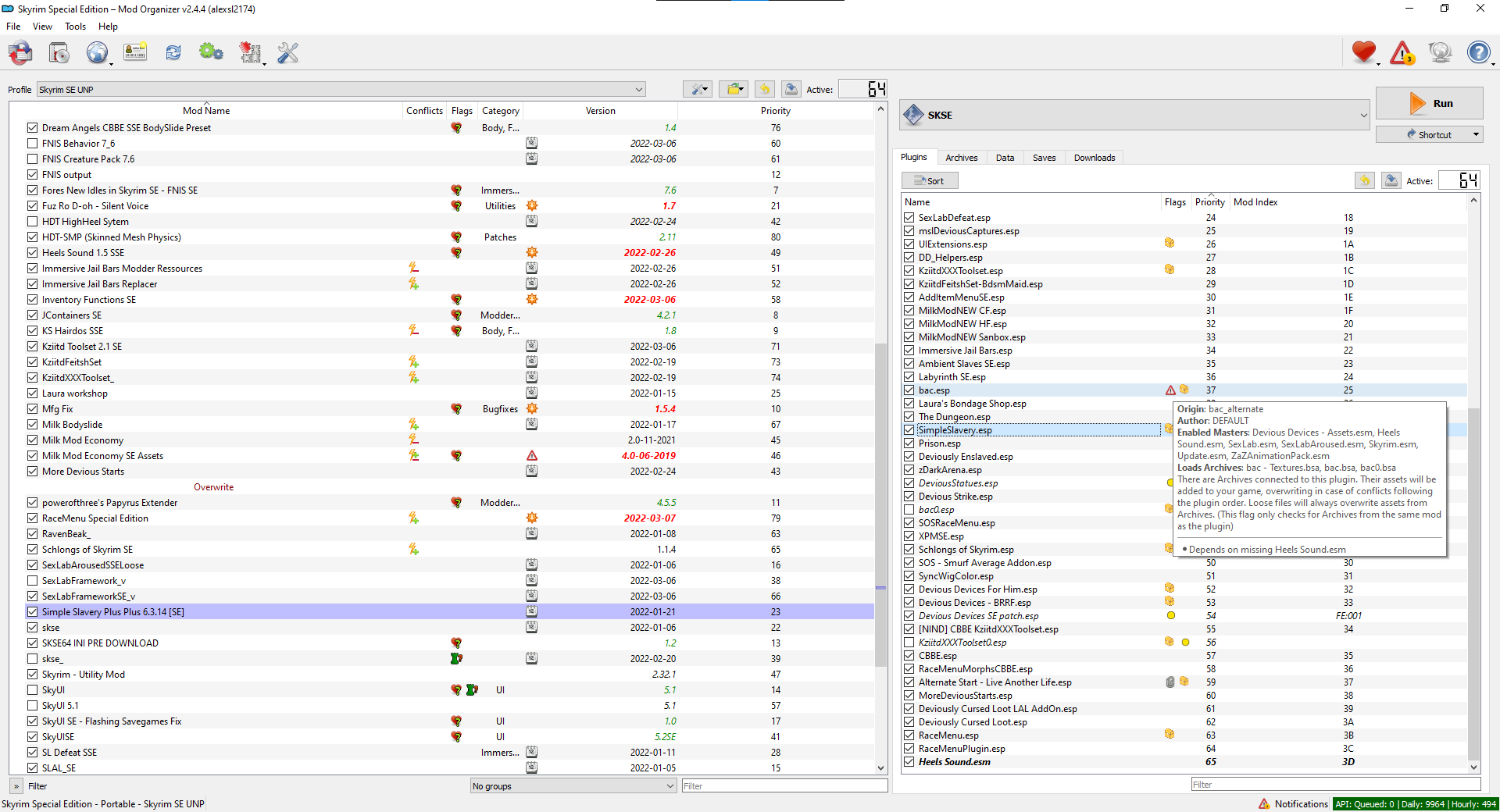
Task: Open the warning notifications triangle icon
Action: (1402, 53)
